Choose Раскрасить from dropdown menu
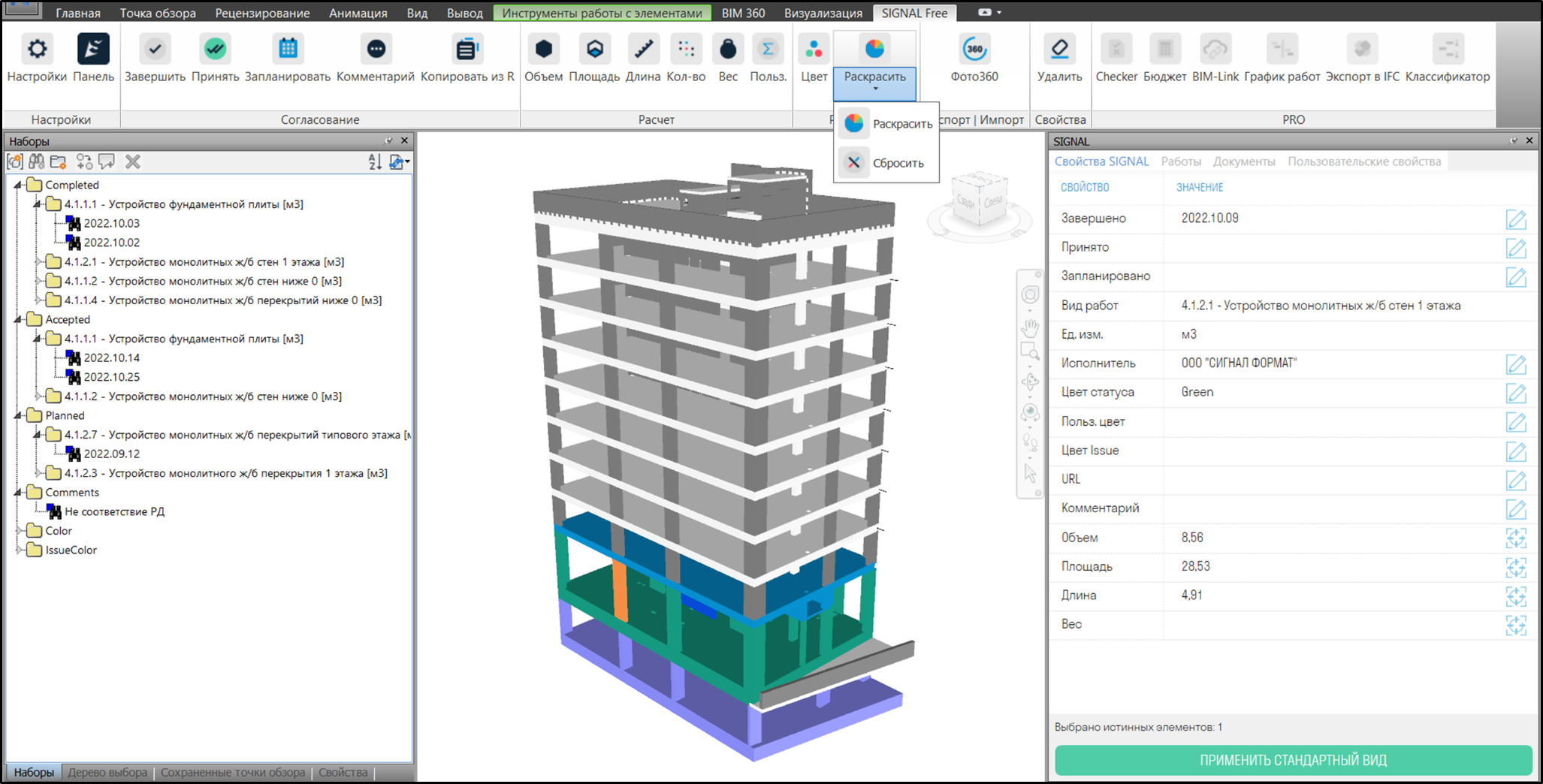Screen dimensions: 1543x784 pos(886,124)
